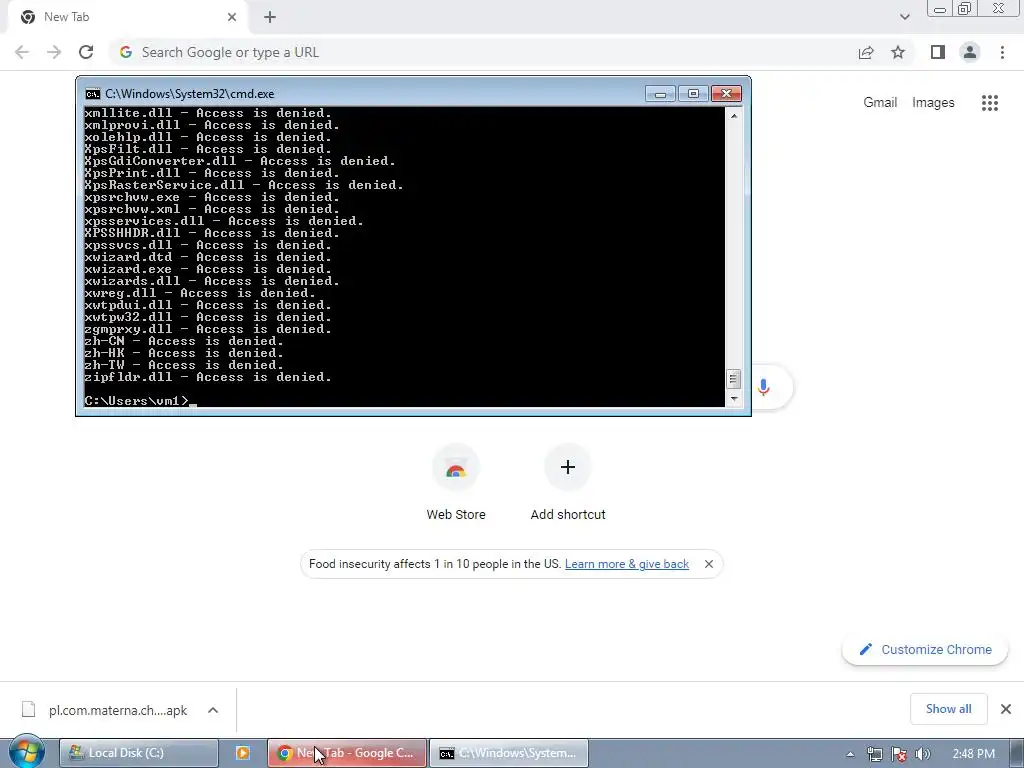The width and height of the screenshot is (1024, 768).
Task: Open the Windows Start orb
Action: [x=27, y=752]
